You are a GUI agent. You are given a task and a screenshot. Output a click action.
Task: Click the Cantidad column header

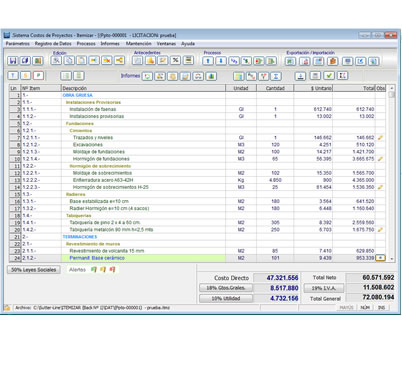275,88
